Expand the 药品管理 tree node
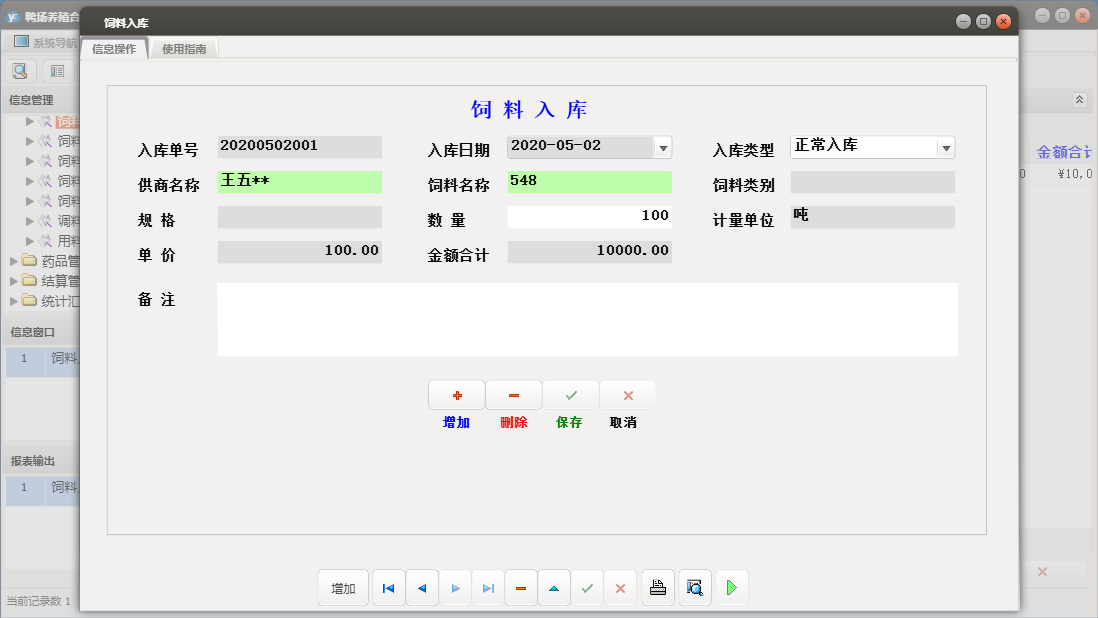1098x618 pixels. point(14,260)
